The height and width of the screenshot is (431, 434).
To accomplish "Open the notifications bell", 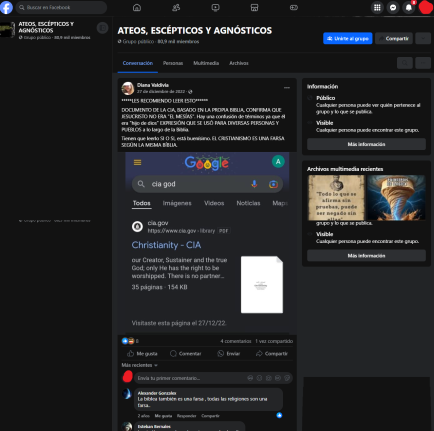I will [409, 7].
